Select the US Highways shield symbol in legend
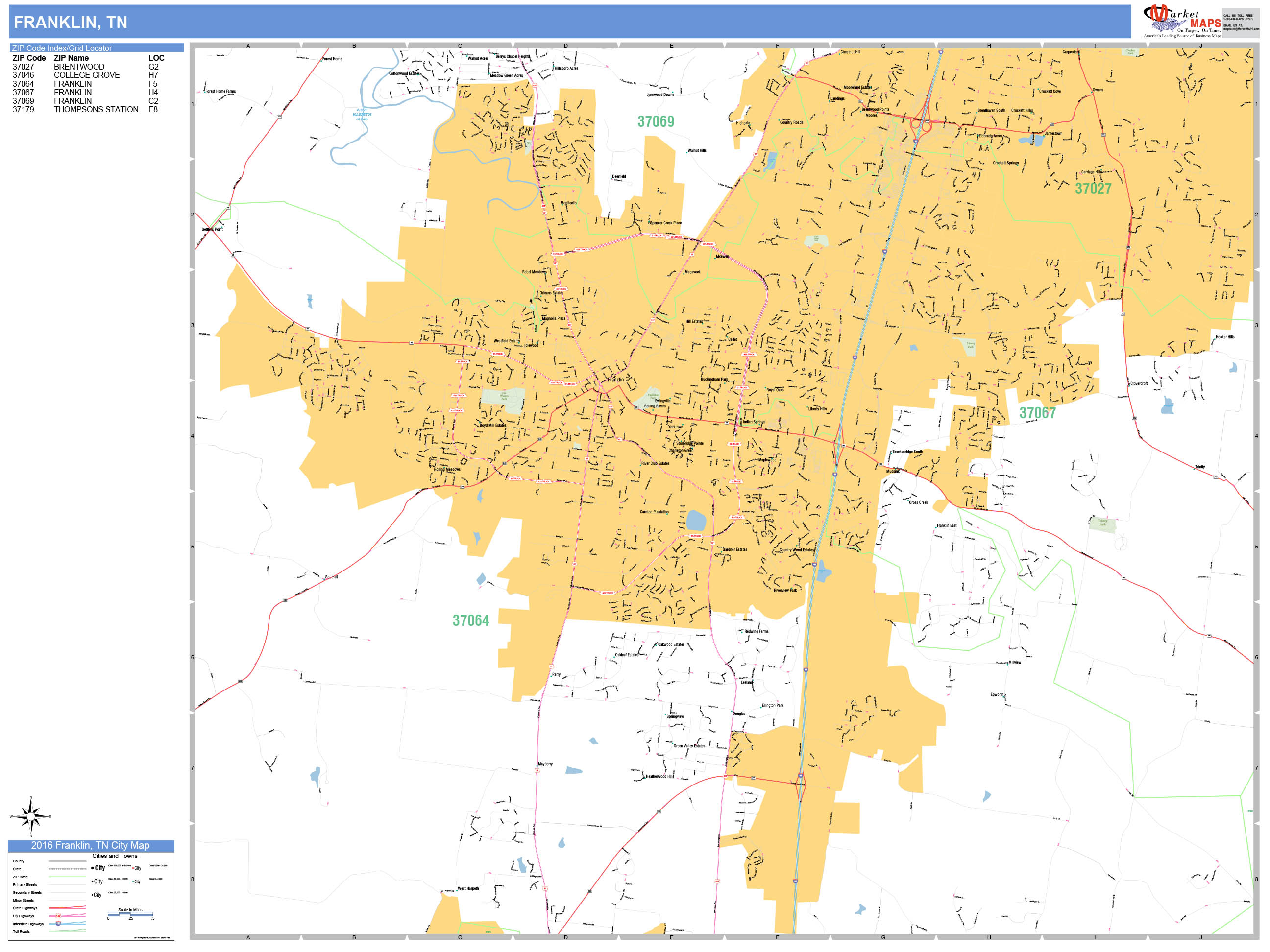This screenshot has width=1270, height=952. click(58, 916)
